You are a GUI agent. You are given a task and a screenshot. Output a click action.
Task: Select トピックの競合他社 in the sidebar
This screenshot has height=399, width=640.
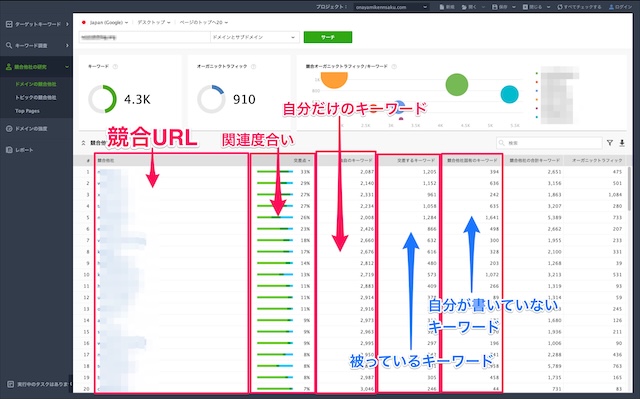36,98
